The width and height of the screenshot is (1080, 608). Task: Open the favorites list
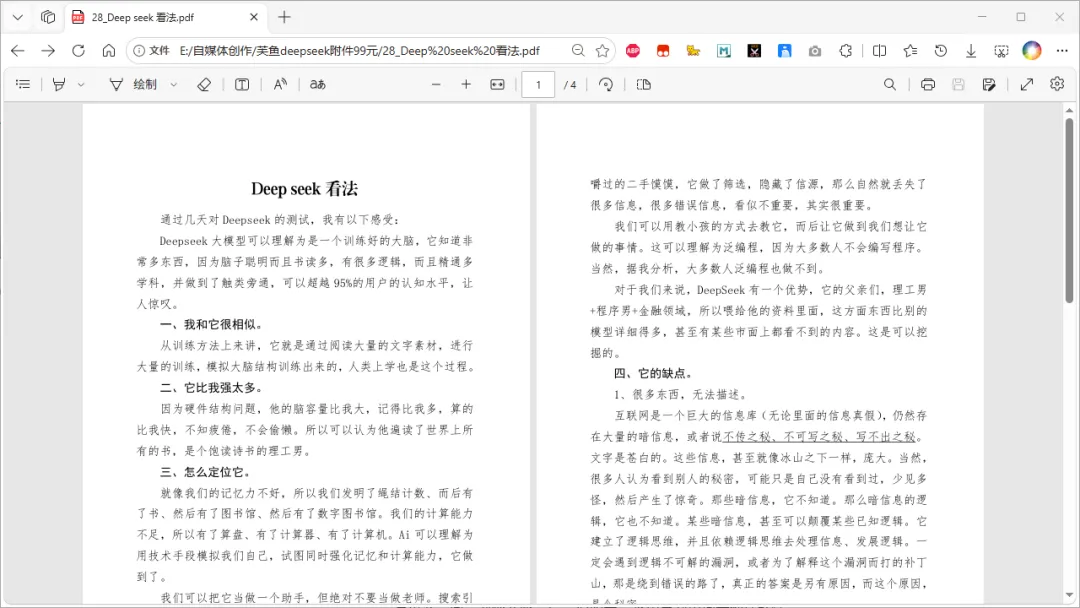pos(910,50)
